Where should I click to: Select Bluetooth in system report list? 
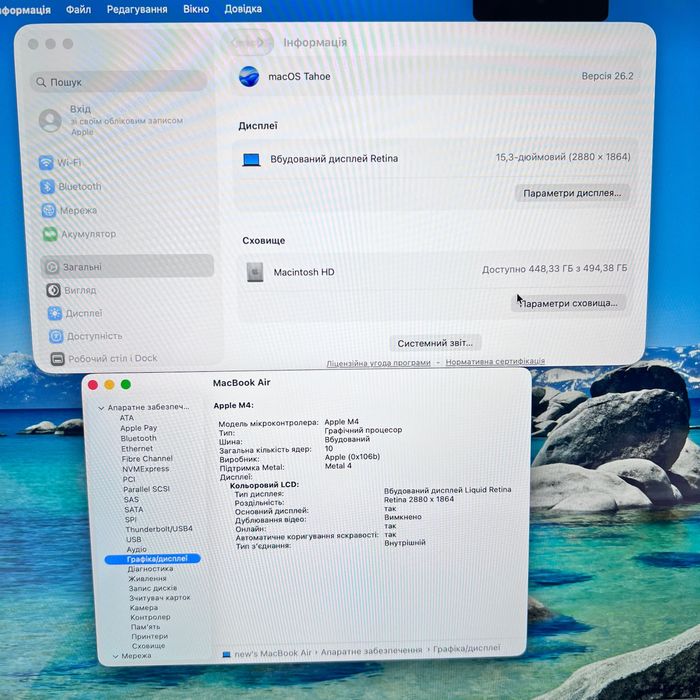point(138,438)
